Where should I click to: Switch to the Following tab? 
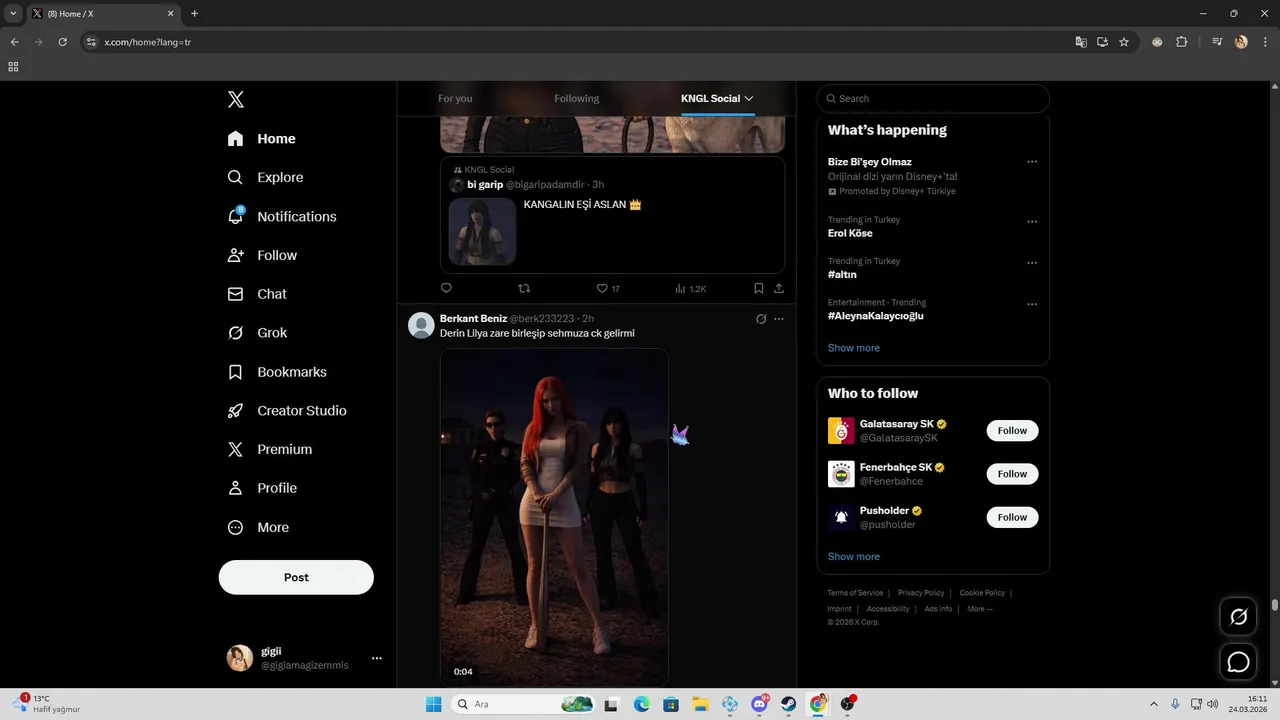(x=577, y=98)
